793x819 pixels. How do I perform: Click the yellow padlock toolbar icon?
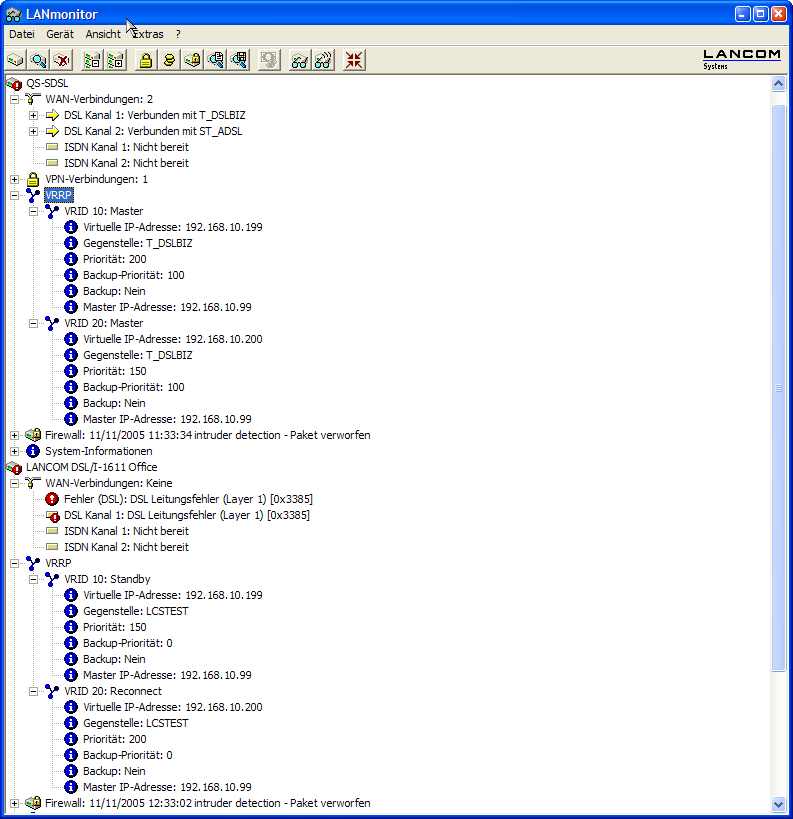click(146, 61)
